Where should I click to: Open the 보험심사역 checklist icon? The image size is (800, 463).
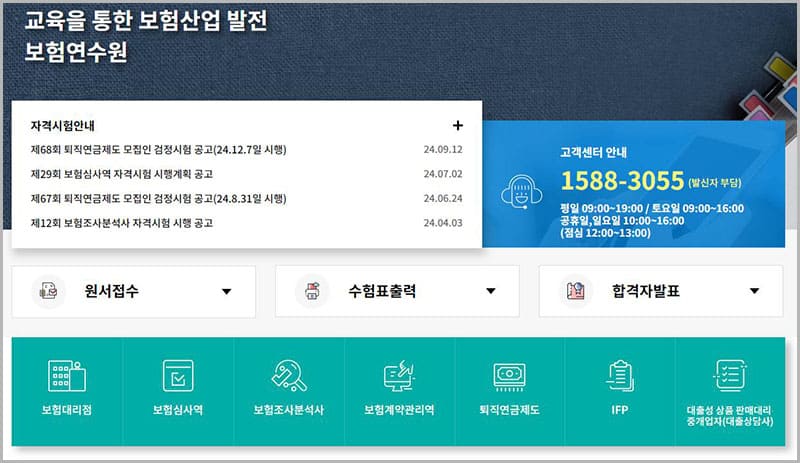[178, 376]
